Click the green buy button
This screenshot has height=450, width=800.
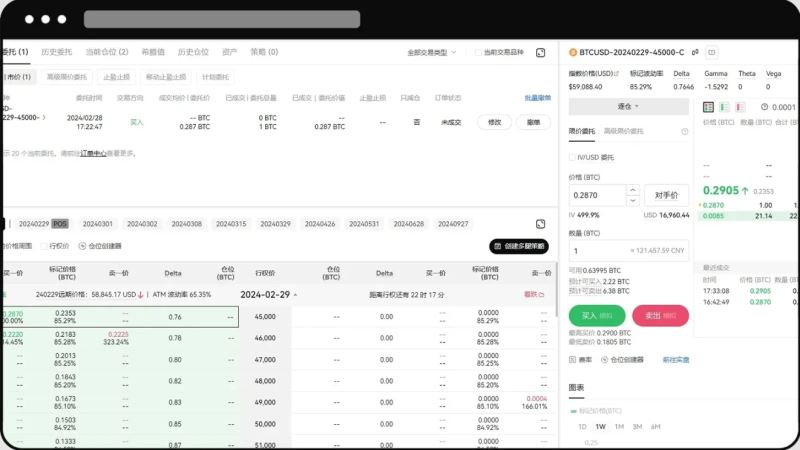click(x=597, y=316)
